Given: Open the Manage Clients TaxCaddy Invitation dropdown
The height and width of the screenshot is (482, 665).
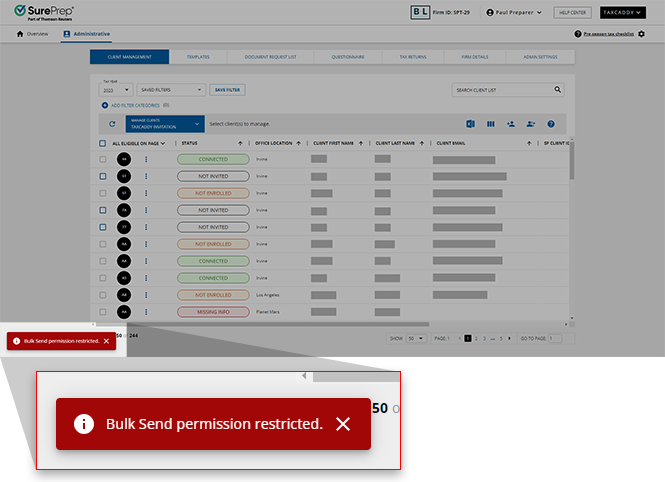Looking at the screenshot, I should click(x=164, y=124).
